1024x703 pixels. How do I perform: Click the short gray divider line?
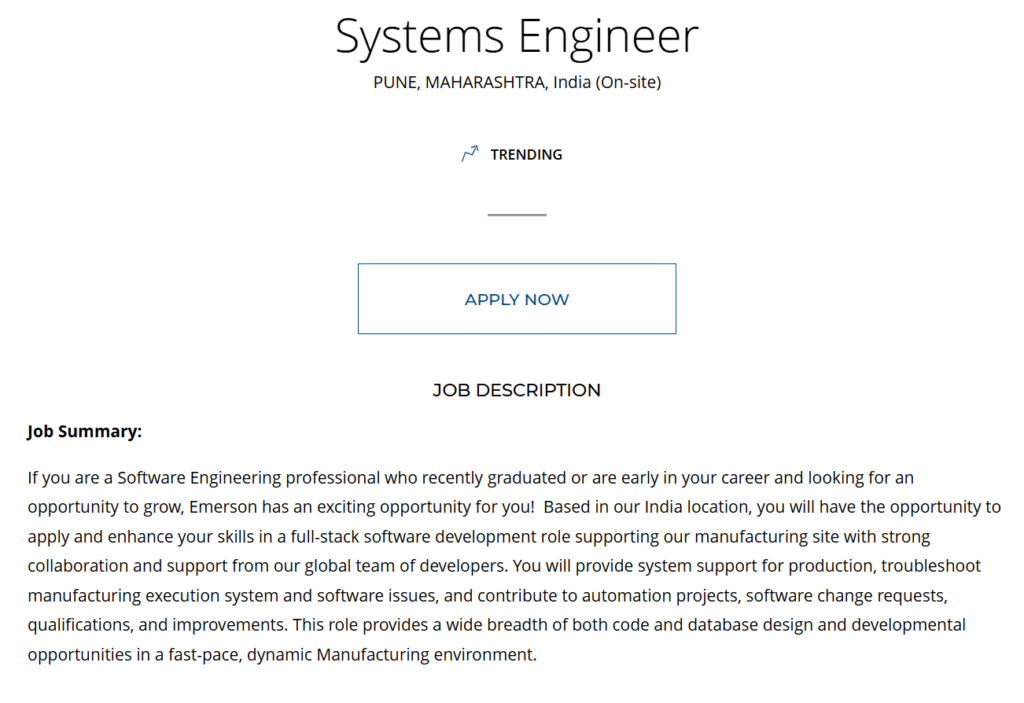[x=517, y=214]
